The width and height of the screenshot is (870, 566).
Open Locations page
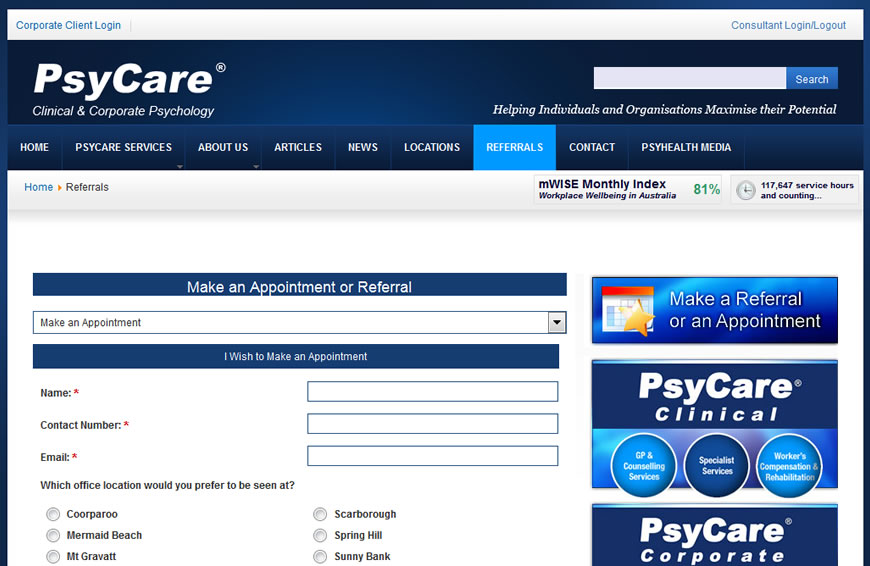click(x=432, y=147)
